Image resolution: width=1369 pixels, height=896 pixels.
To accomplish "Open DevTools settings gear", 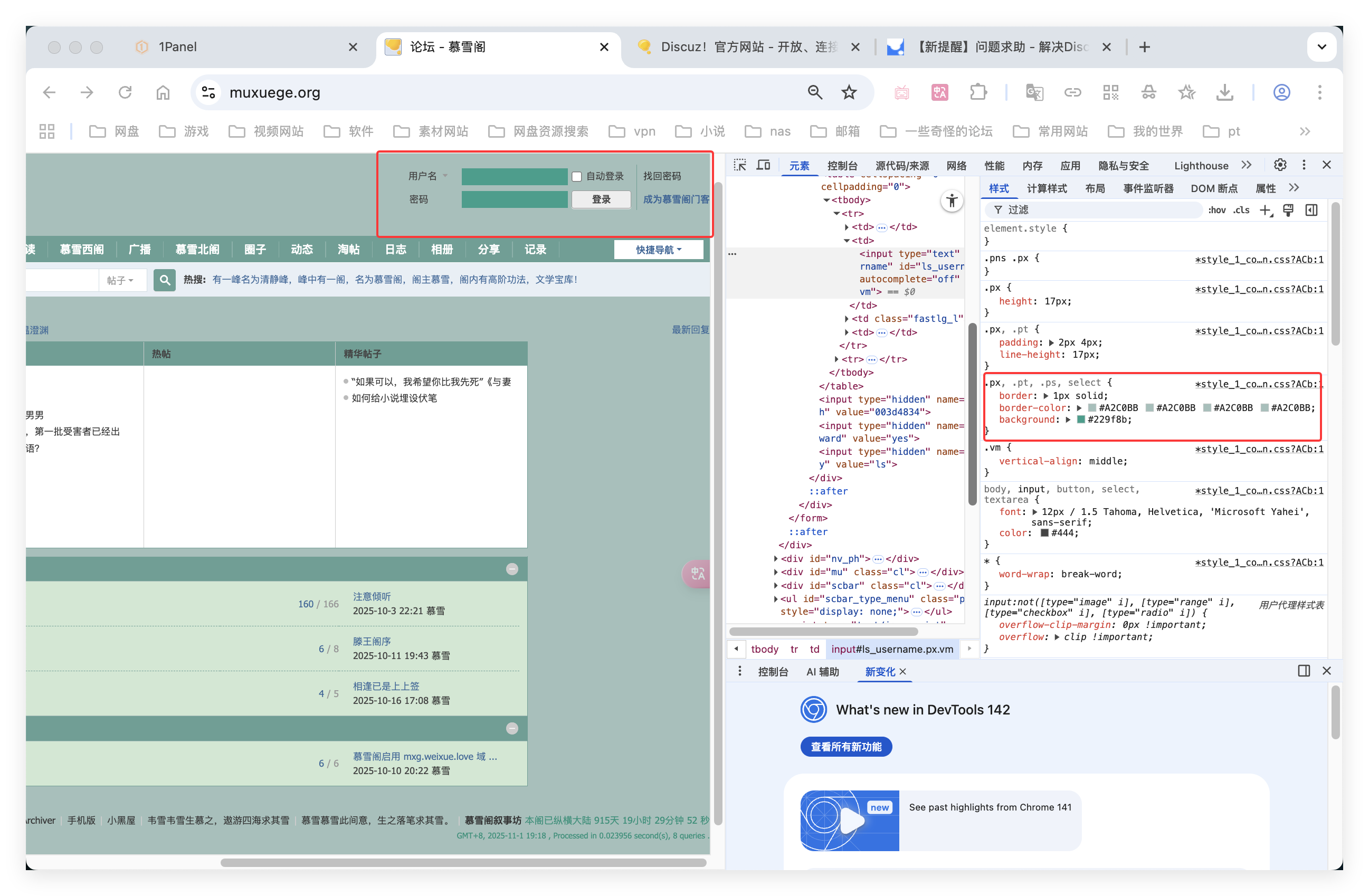I will (1279, 165).
